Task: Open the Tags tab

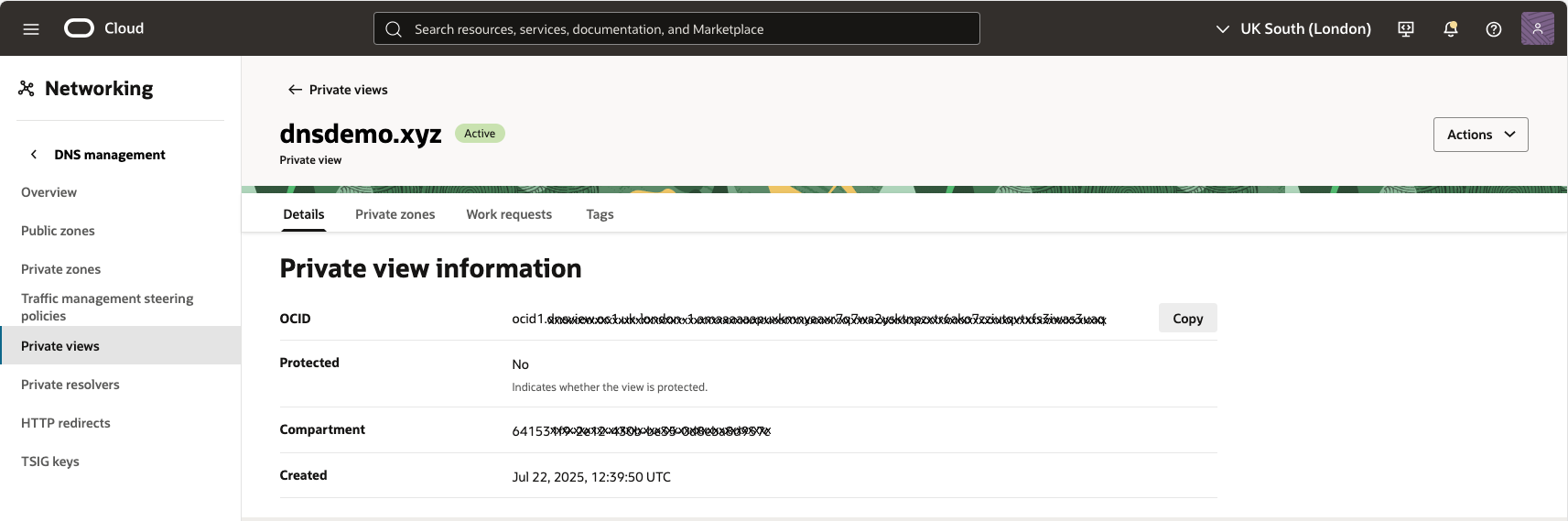Action: (600, 214)
